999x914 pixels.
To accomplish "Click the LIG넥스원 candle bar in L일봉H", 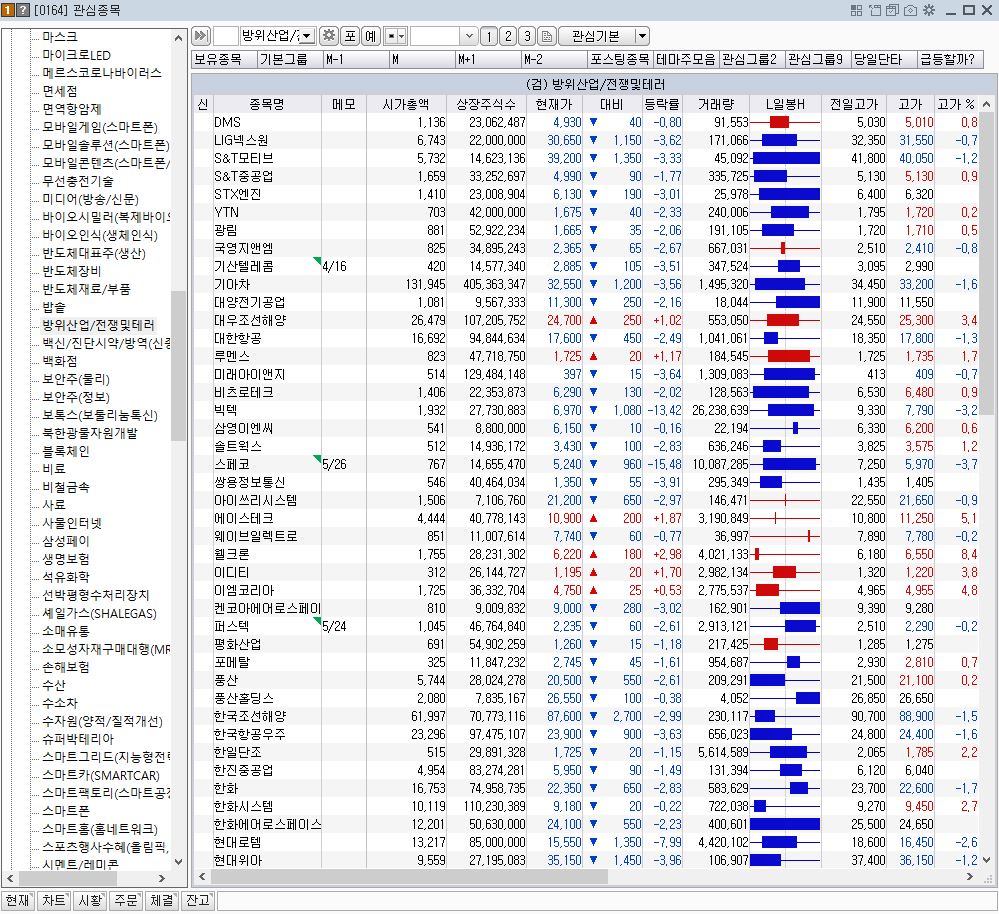I will (779, 139).
